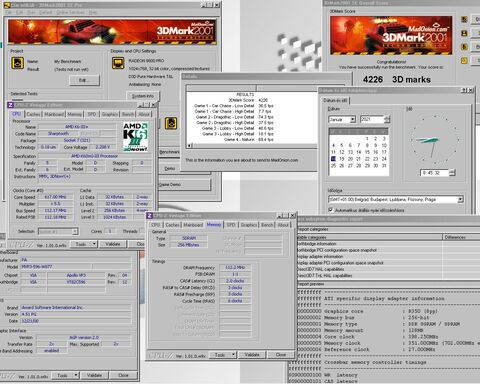480x384 pixels.
Task: Click the Edit... button under Project
Action: [84, 80]
